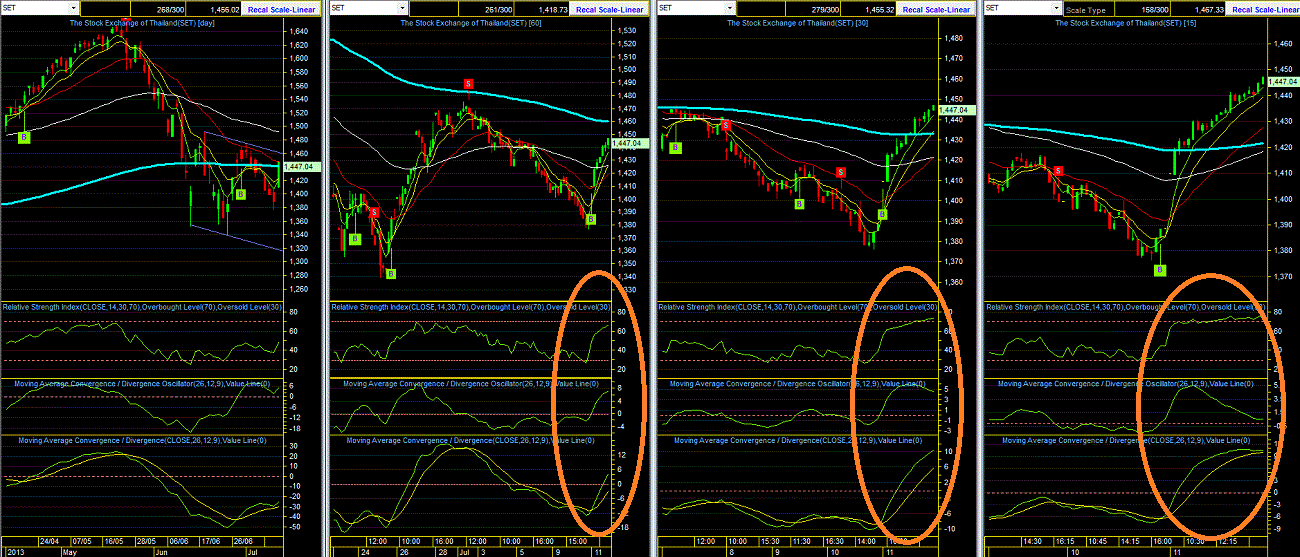
Task: Select the chart title ending in [60]
Action: 470,22
